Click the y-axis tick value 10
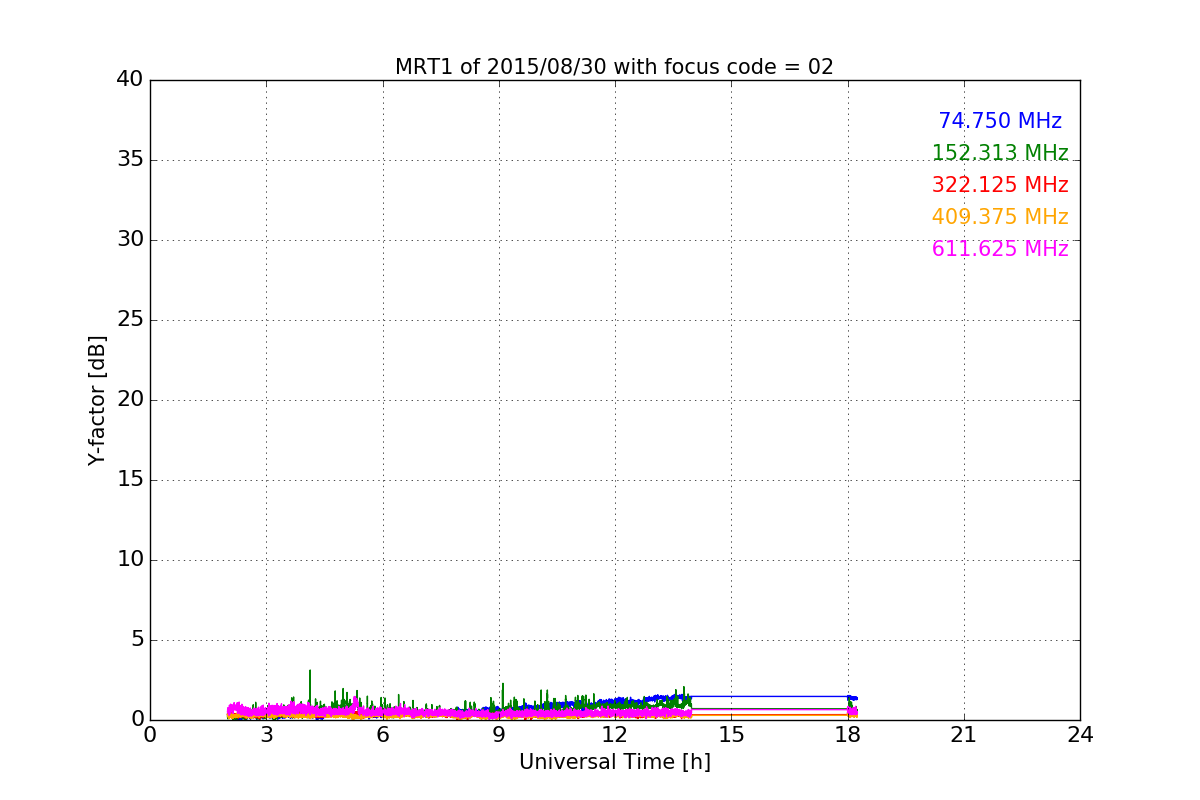 [130, 560]
